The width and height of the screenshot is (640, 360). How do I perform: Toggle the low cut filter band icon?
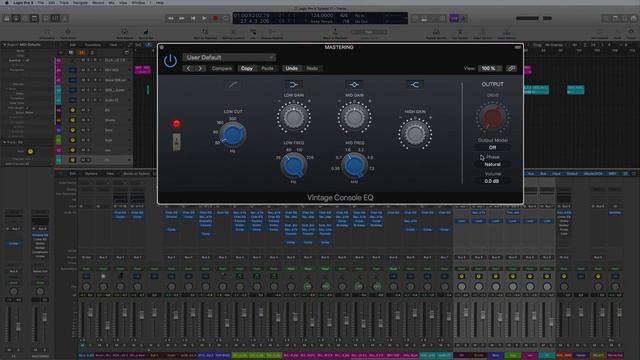click(x=233, y=84)
